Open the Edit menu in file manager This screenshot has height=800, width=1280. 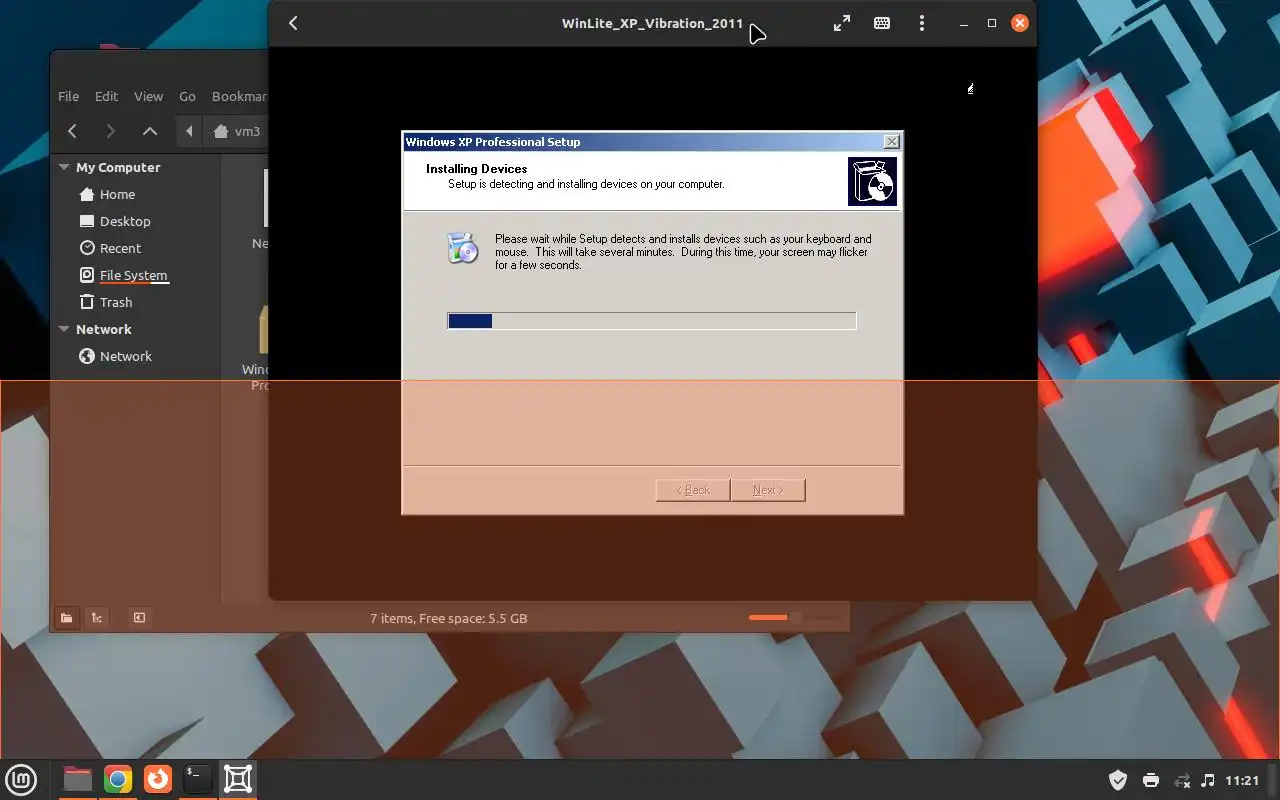pos(106,96)
